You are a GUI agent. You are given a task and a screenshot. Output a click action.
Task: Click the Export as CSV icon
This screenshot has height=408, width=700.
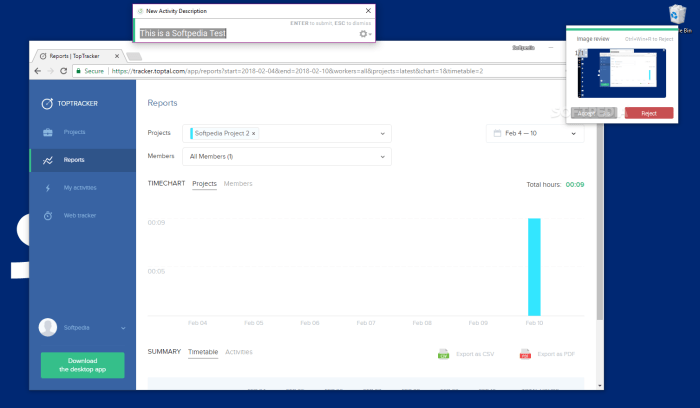click(443, 354)
